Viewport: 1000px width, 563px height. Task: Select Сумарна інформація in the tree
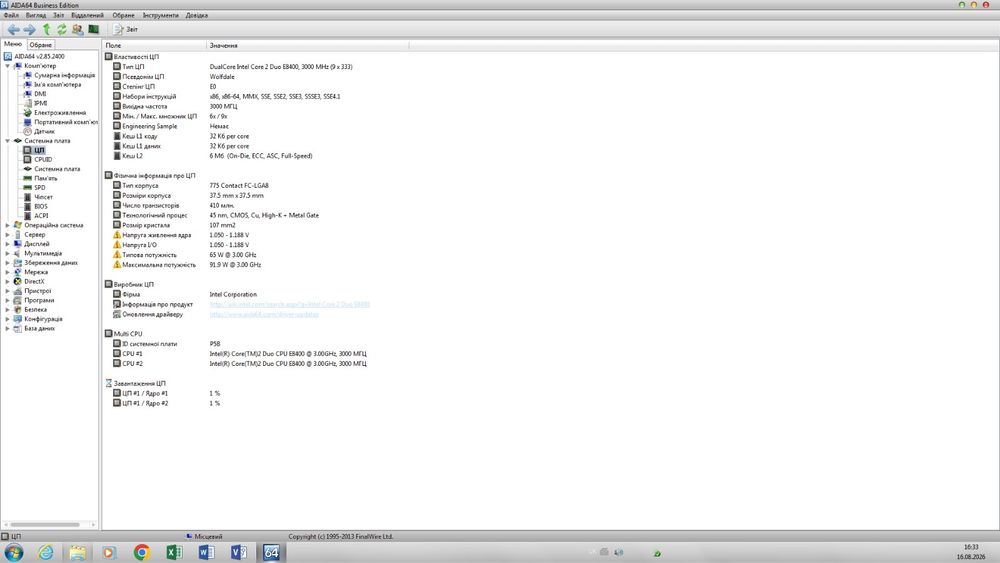pyautogui.click(x=64, y=75)
